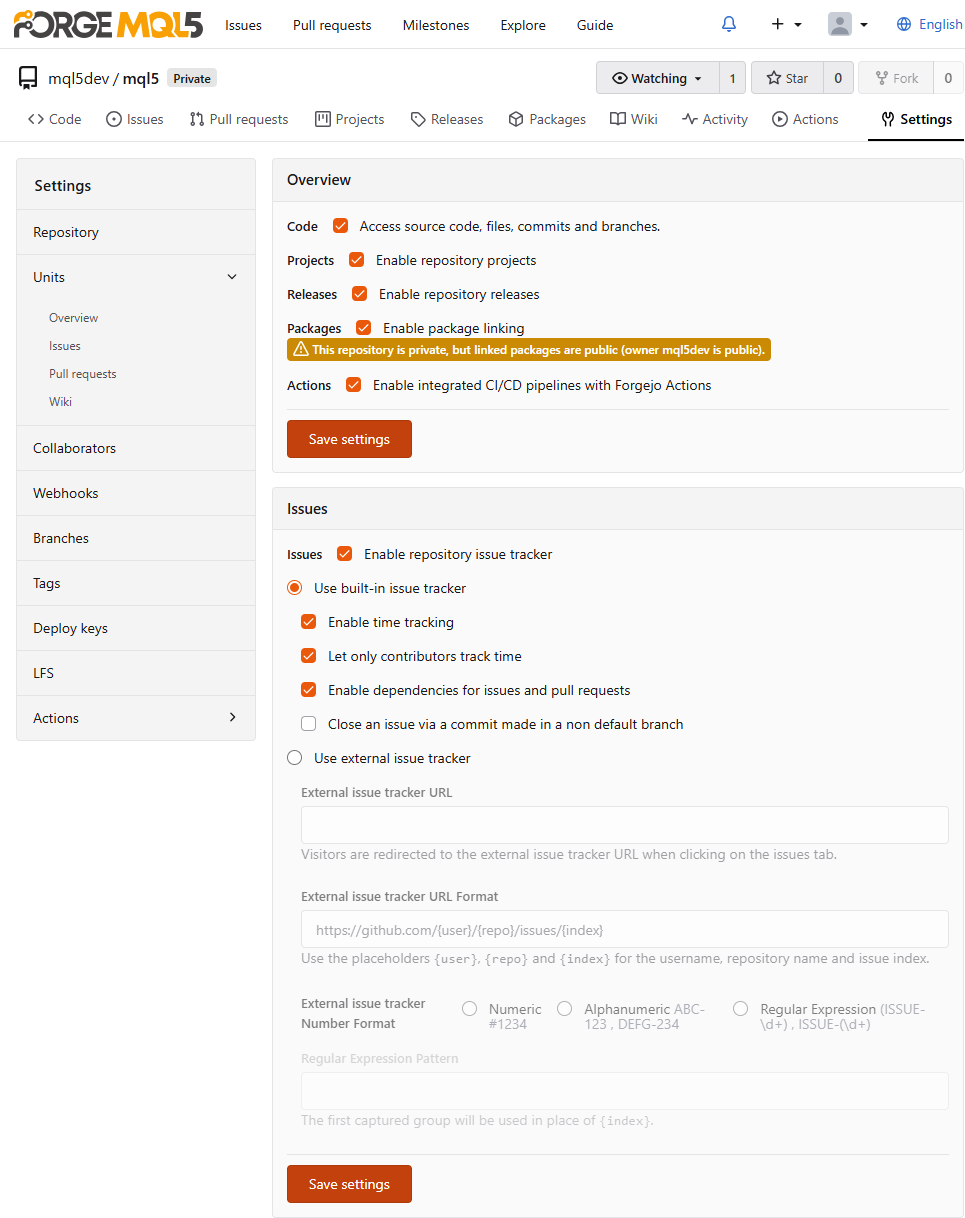Click the Fork button

896,78
